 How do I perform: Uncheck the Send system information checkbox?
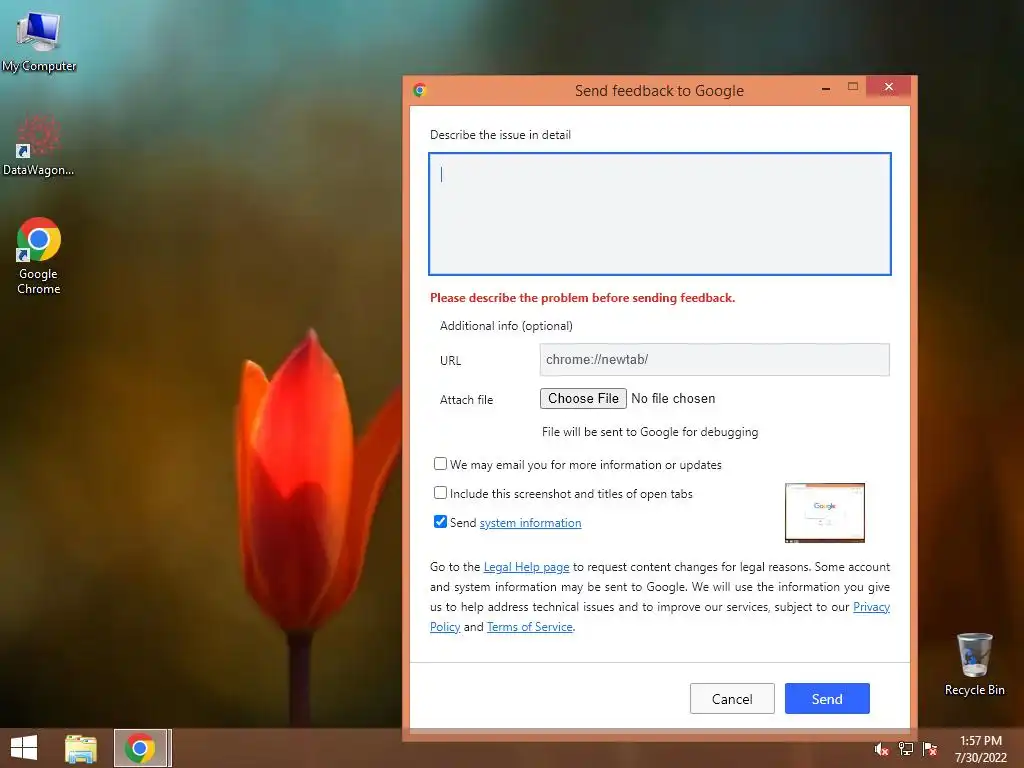(x=440, y=521)
